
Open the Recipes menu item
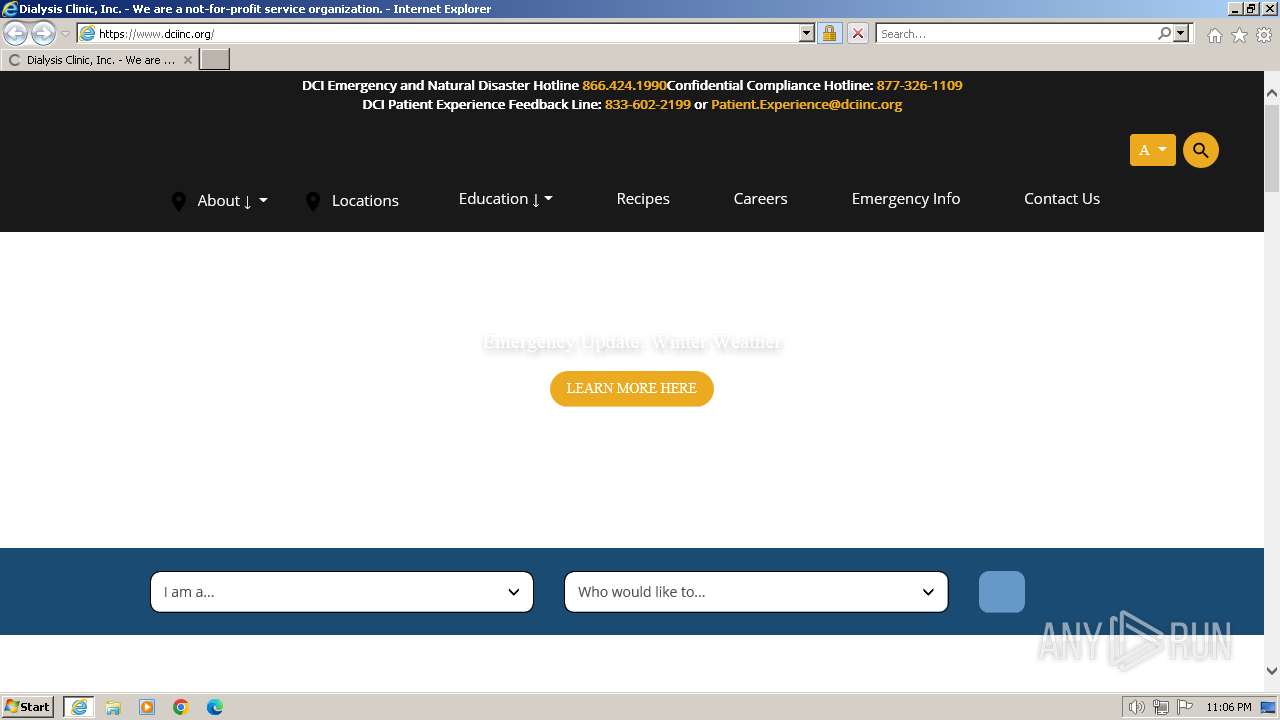pyautogui.click(x=643, y=199)
